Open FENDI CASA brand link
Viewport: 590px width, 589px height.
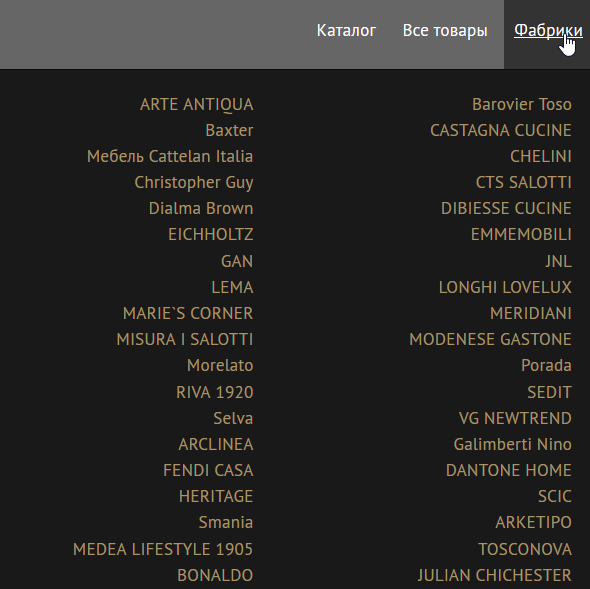point(208,470)
